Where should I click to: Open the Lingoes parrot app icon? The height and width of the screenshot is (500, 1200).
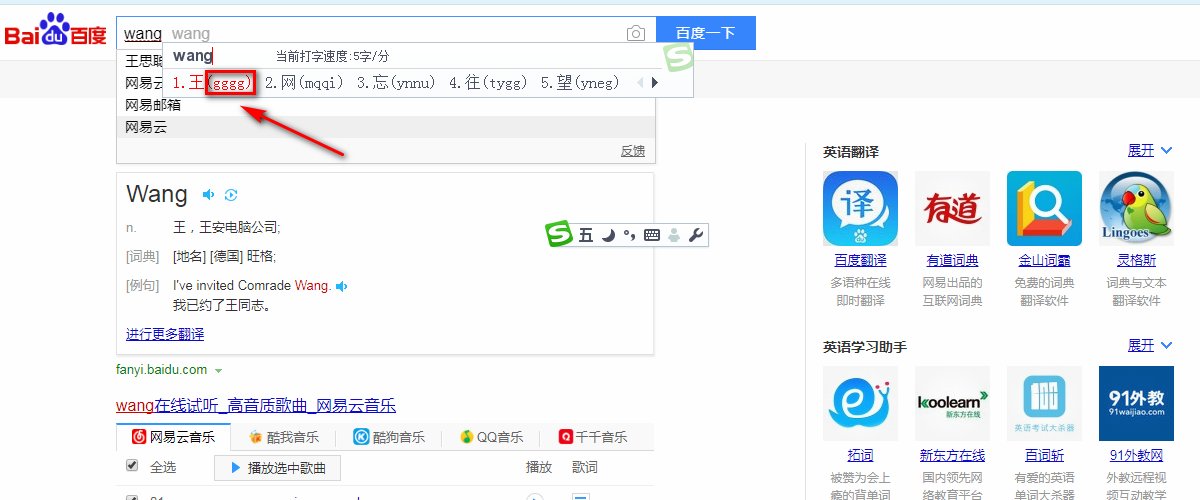coord(1136,208)
